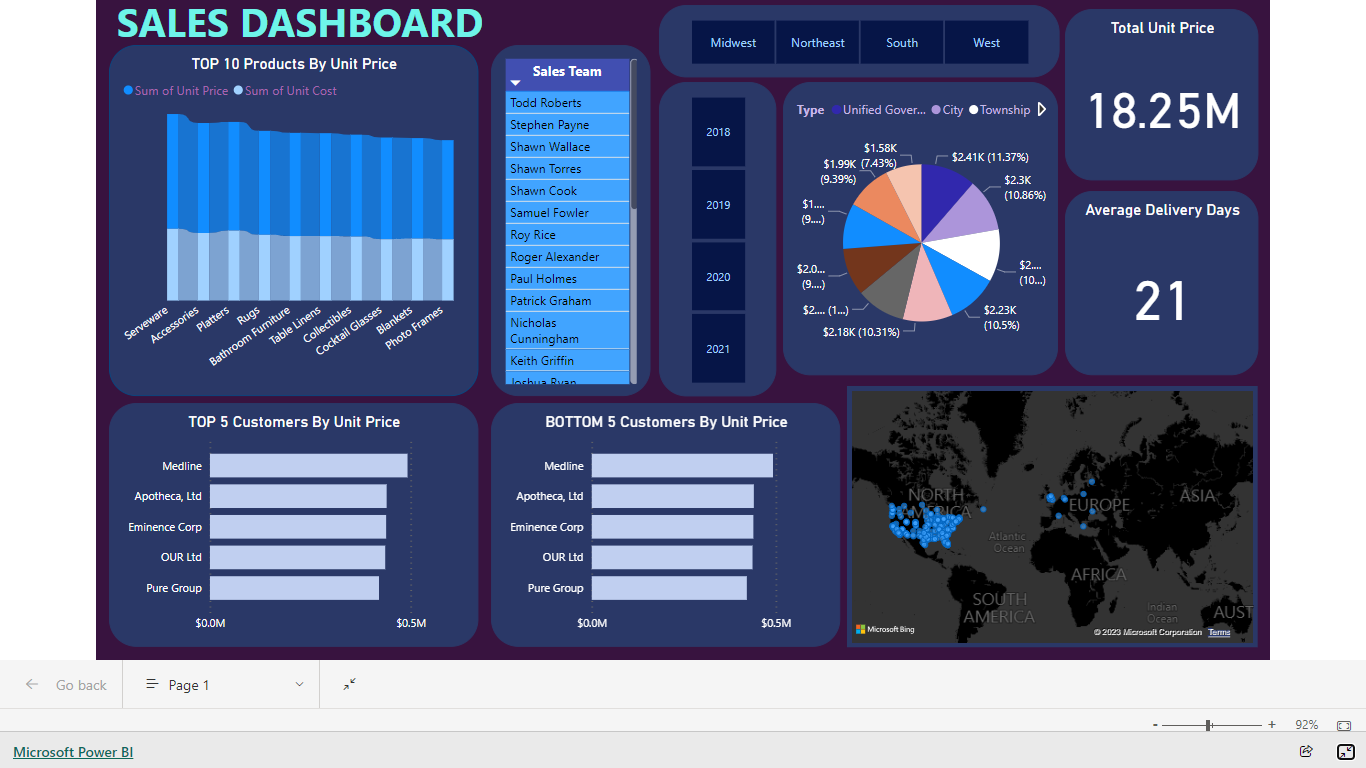1366x768 pixels.
Task: Open the Page 1 navigation dropdown
Action: point(297,684)
